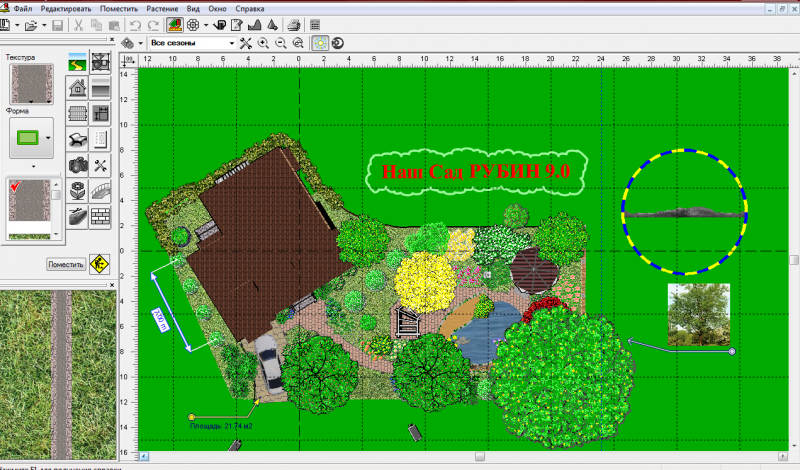Select the brick wall tool

point(101,216)
